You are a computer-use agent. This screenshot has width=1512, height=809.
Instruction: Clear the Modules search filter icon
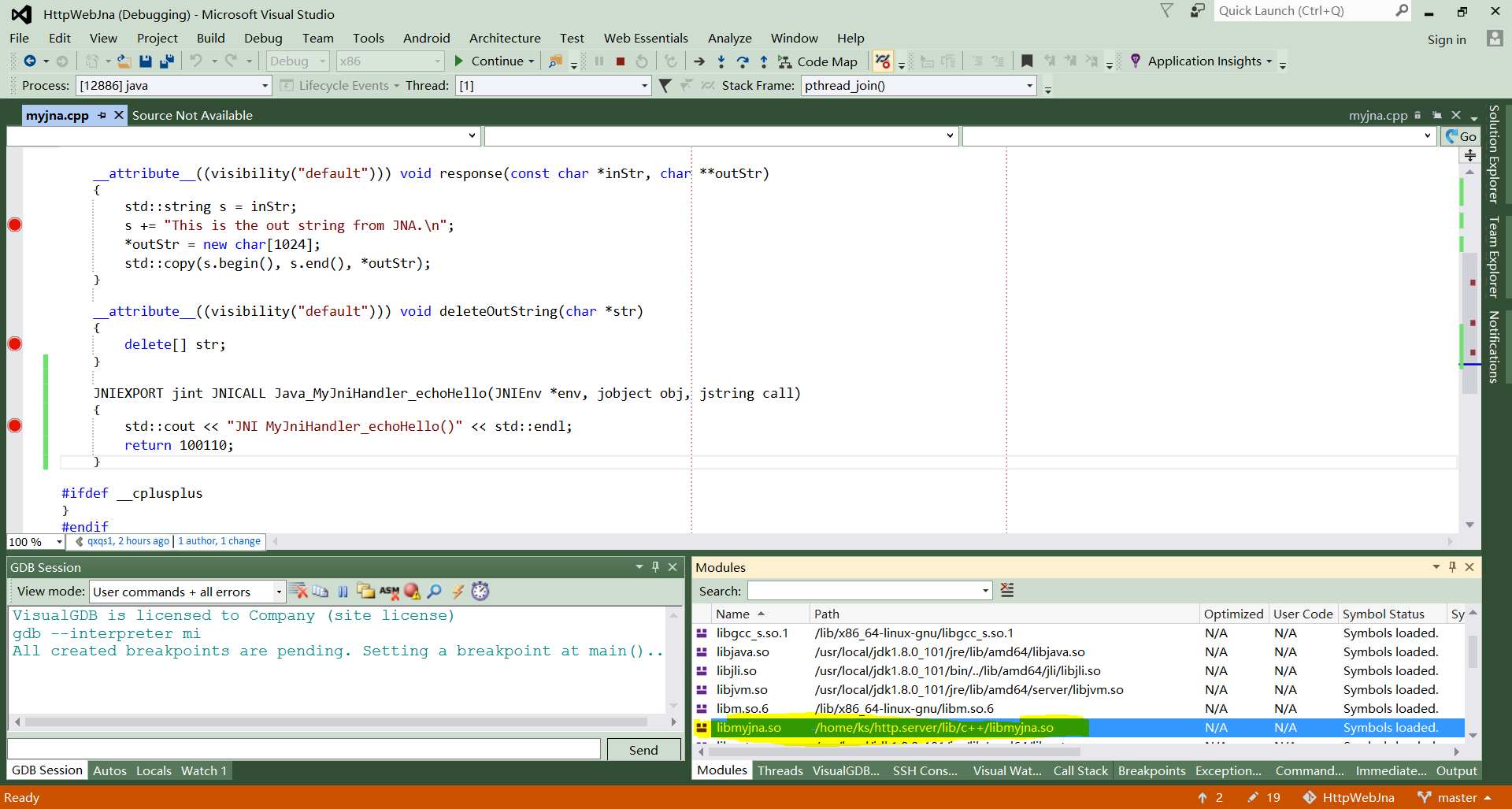1006,590
